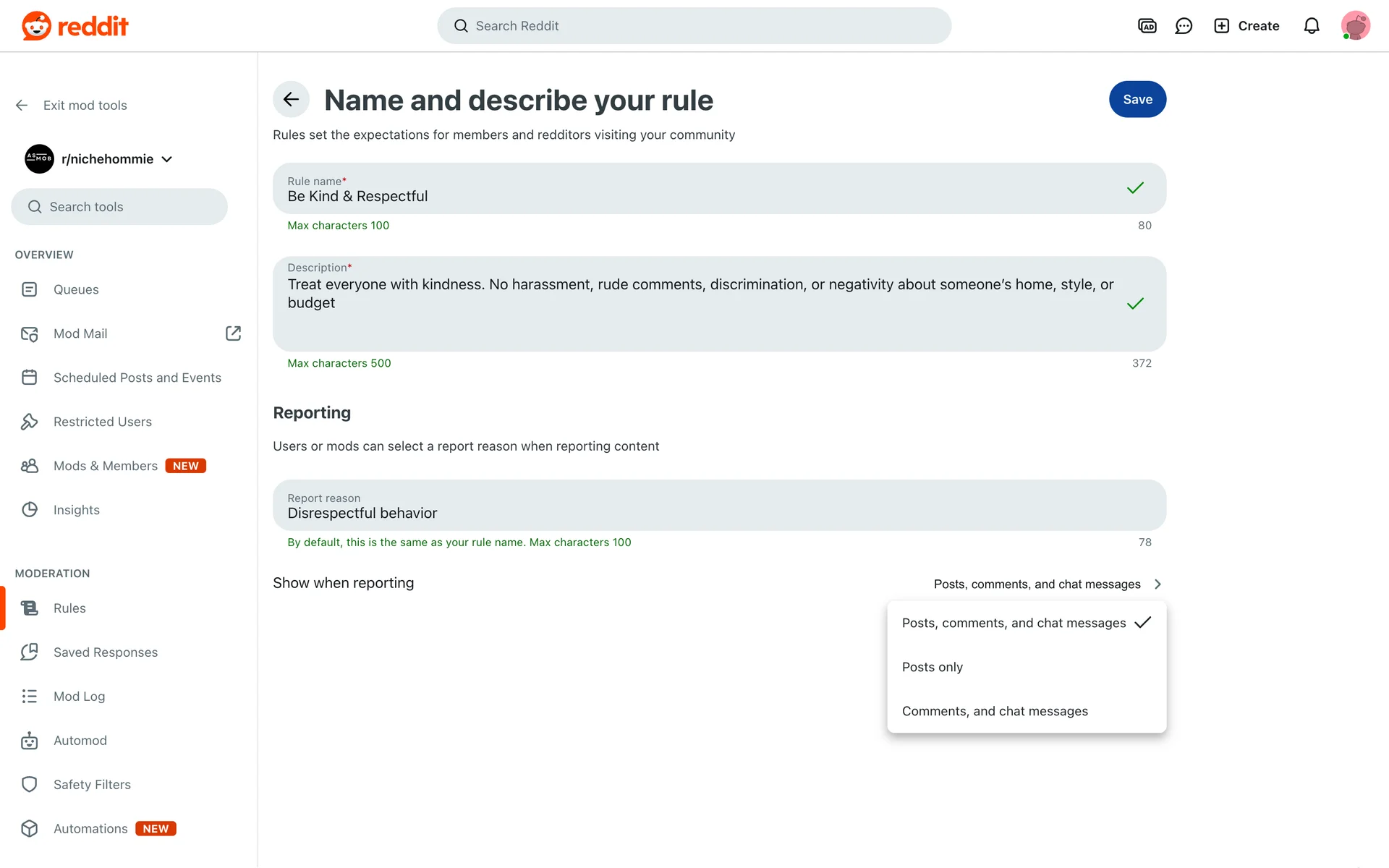The height and width of the screenshot is (868, 1389).
Task: Focus the Search Reddit field
Action: 693,26
